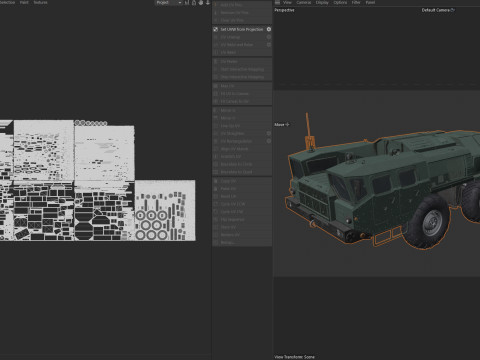Click Store UV command
The width and height of the screenshot is (480, 360).
tap(242, 227)
